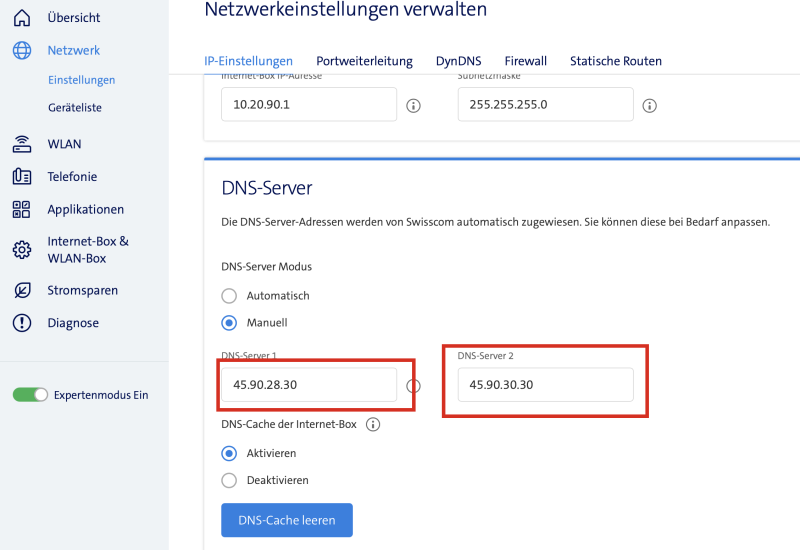Select Manuell DNS-Server mode
Screen dimensions: 800x550
pos(229,323)
